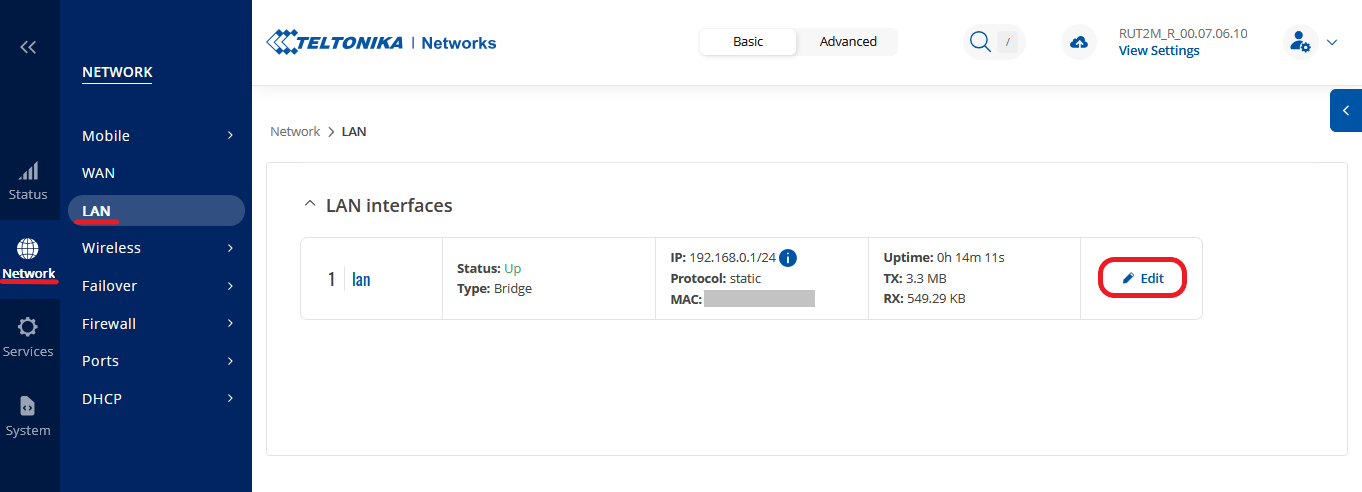Click the cloud firmware update icon
Viewport: 1362px width, 492px height.
click(x=1079, y=42)
